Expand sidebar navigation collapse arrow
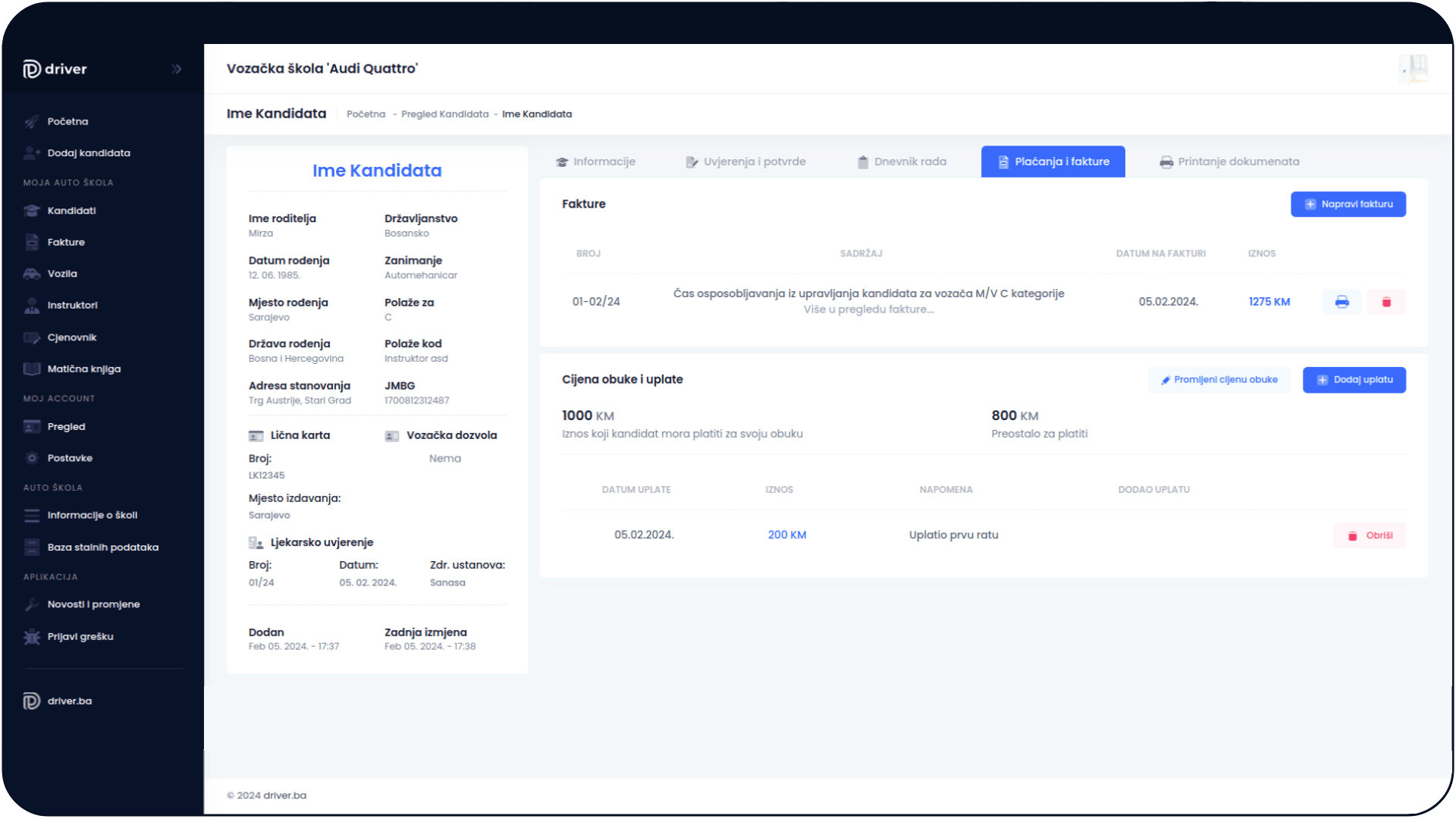Image resolution: width=1456 pixels, height=819 pixels. [x=175, y=69]
